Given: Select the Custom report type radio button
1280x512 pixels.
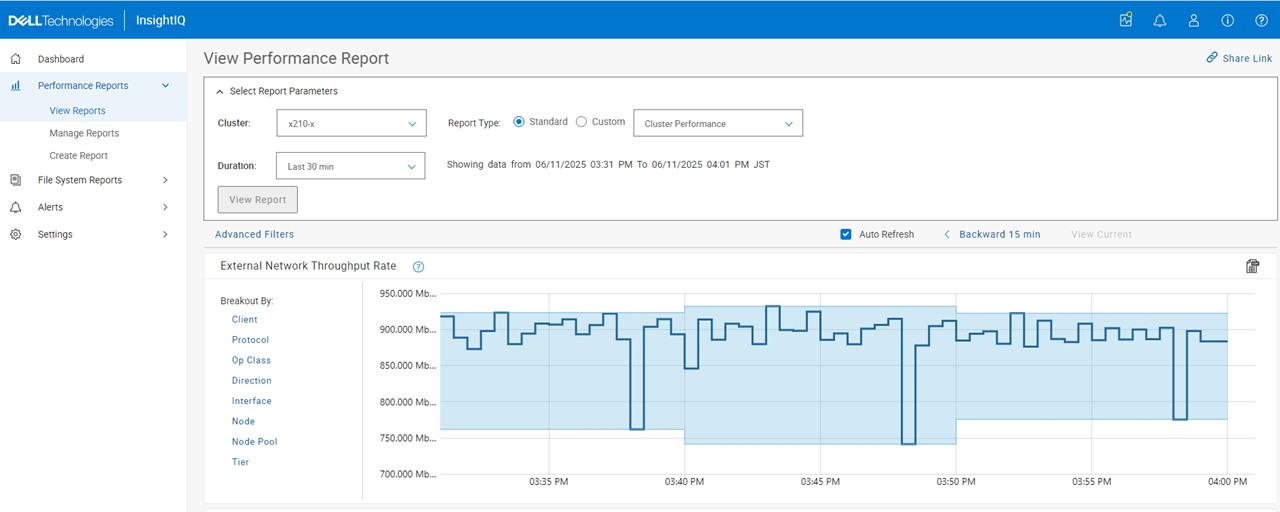Looking at the screenshot, I should (582, 122).
